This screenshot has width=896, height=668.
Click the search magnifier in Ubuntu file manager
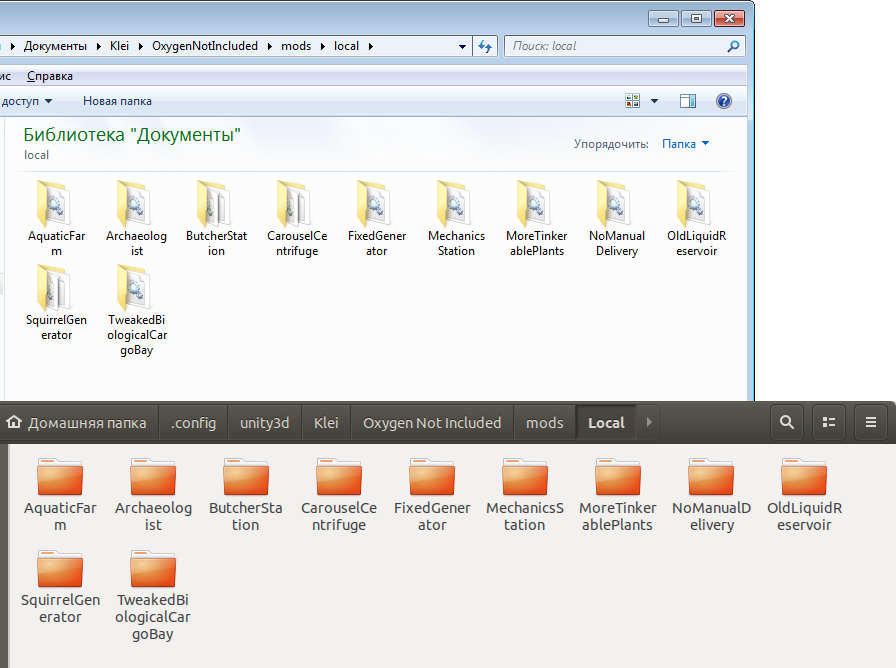point(787,422)
